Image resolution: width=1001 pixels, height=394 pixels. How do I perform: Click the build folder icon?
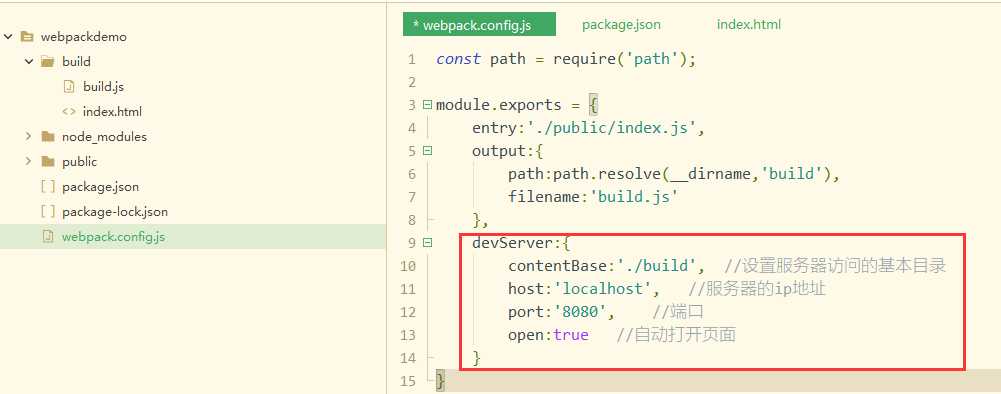pyautogui.click(x=47, y=61)
